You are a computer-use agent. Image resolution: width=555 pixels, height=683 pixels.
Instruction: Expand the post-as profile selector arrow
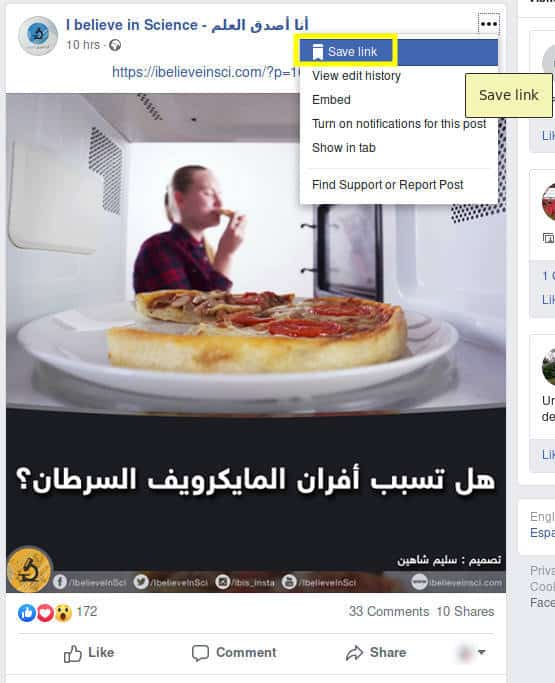click(x=481, y=652)
